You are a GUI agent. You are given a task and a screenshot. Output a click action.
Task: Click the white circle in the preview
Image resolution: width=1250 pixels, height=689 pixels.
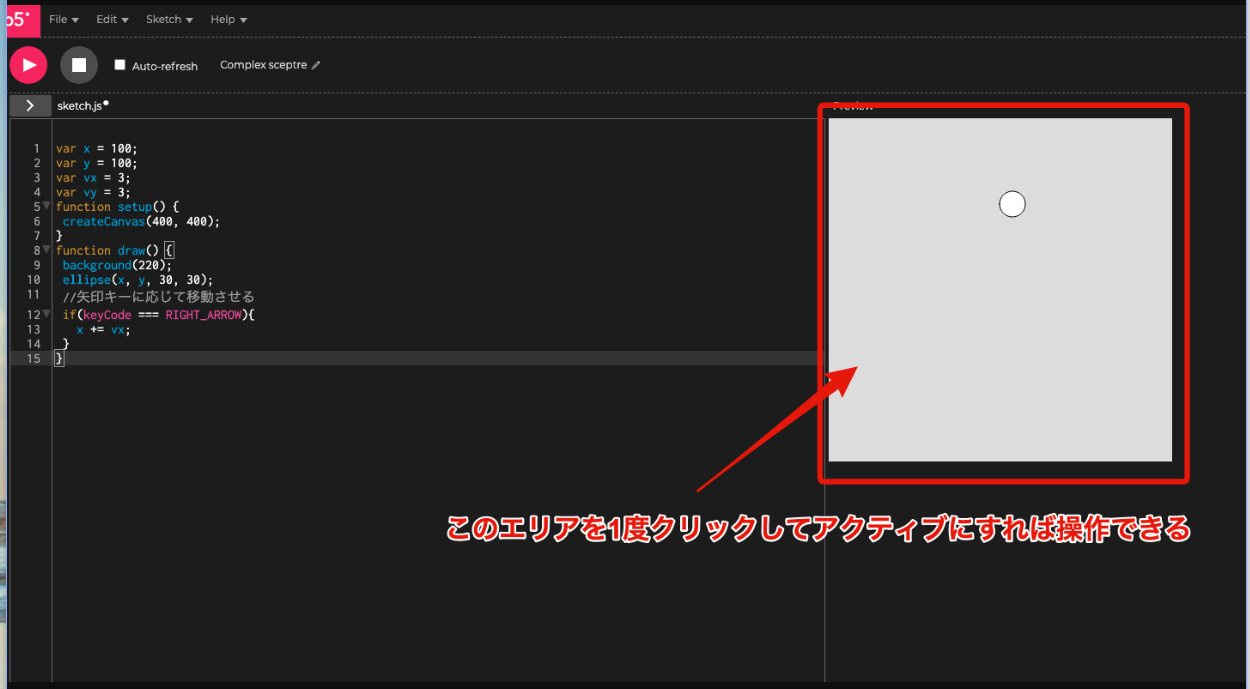(x=1012, y=204)
